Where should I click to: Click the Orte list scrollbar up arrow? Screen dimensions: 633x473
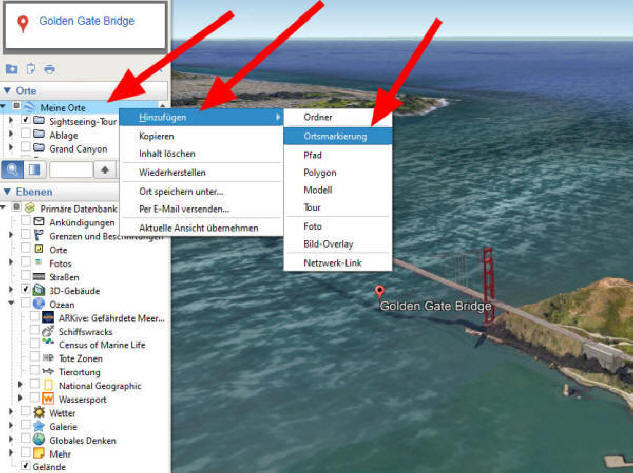coord(162,105)
